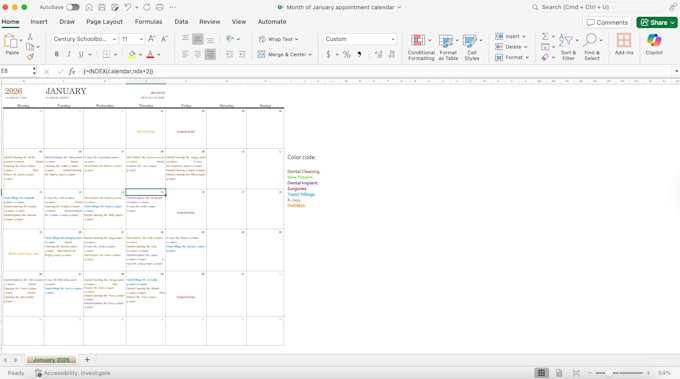The height and width of the screenshot is (379, 680).
Task: Open Find & Select
Action: click(x=592, y=47)
